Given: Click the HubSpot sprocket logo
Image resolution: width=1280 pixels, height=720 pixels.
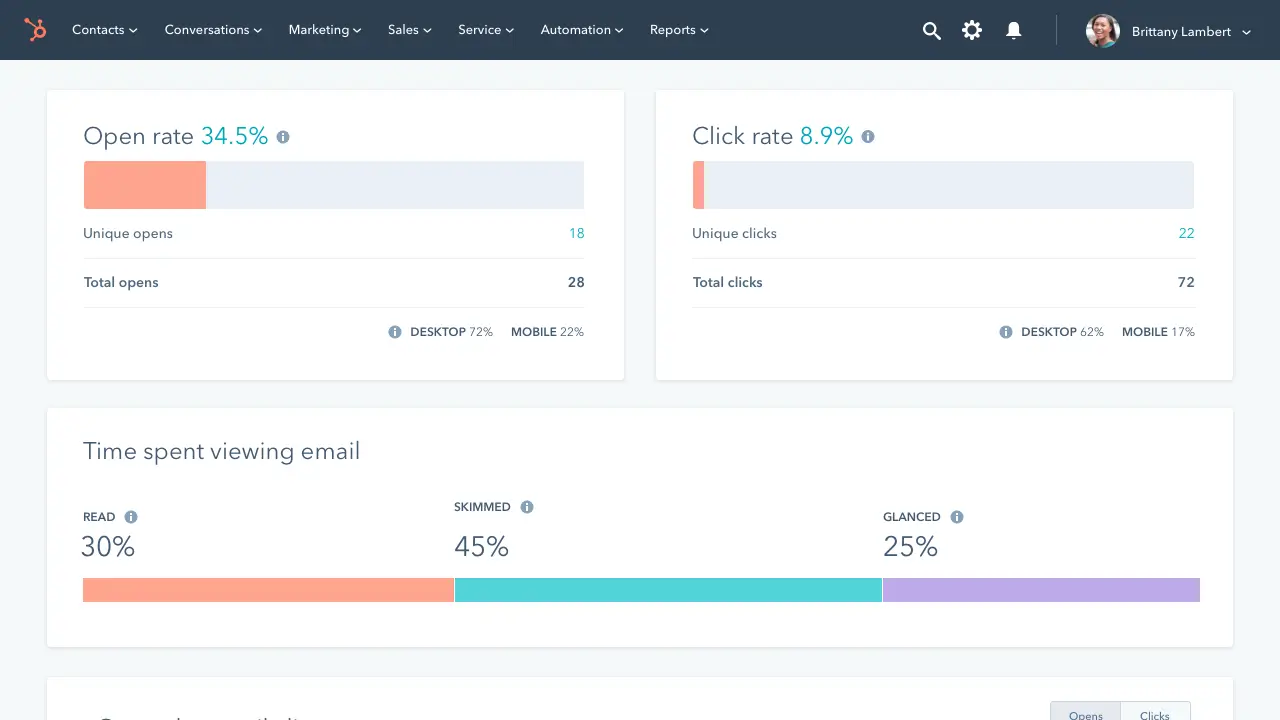Looking at the screenshot, I should [x=36, y=30].
